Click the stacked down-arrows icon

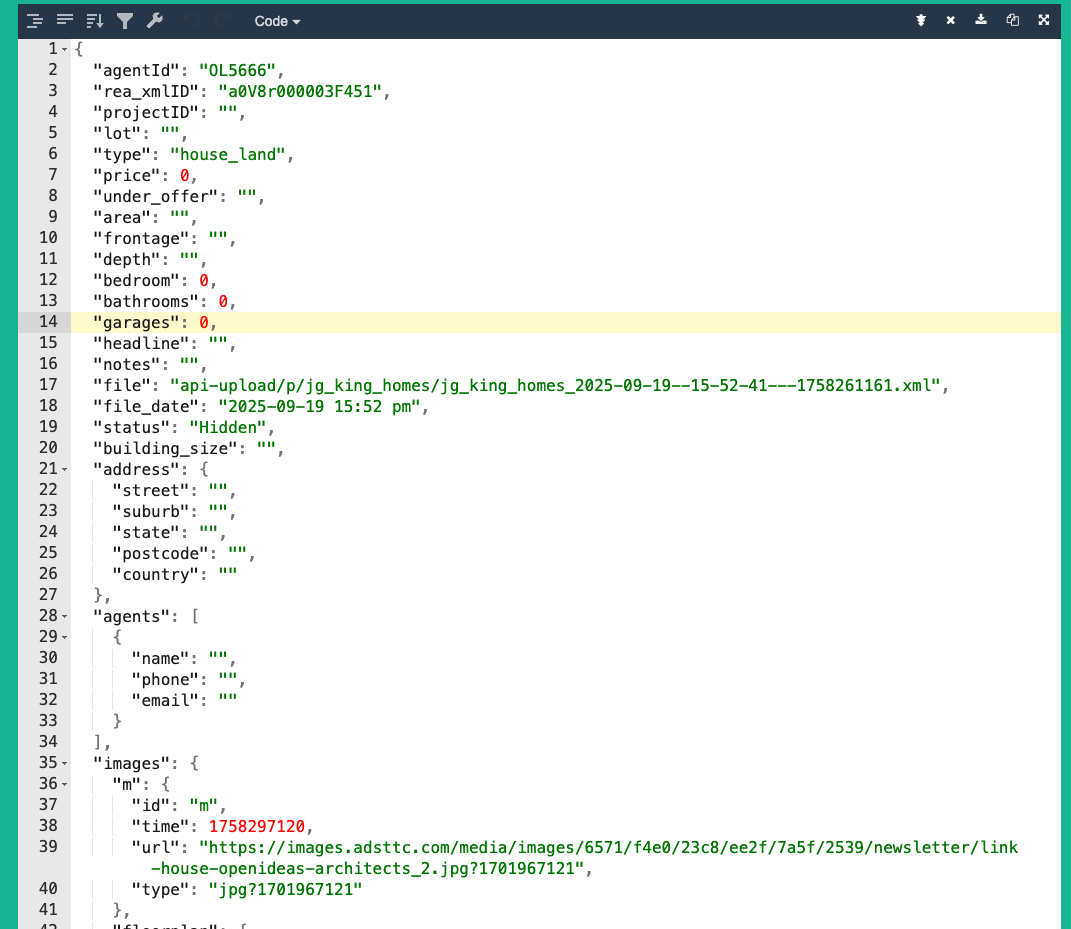921,20
